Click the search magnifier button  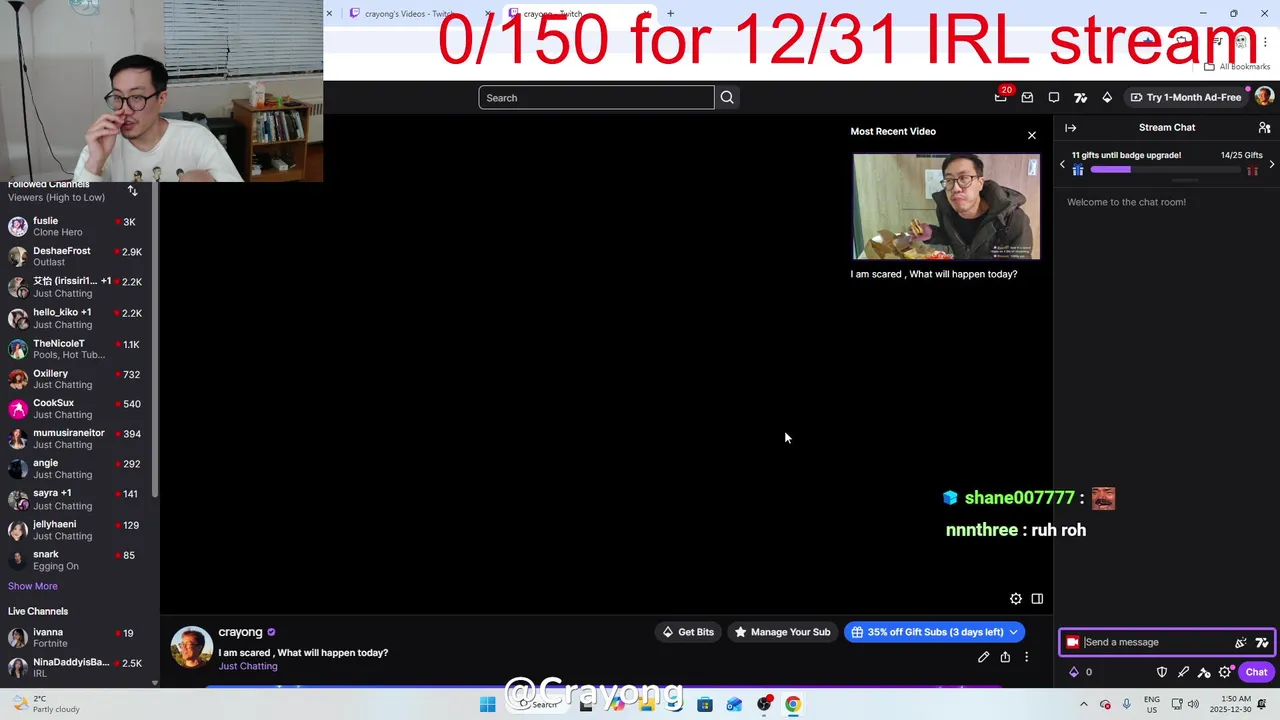(x=727, y=97)
